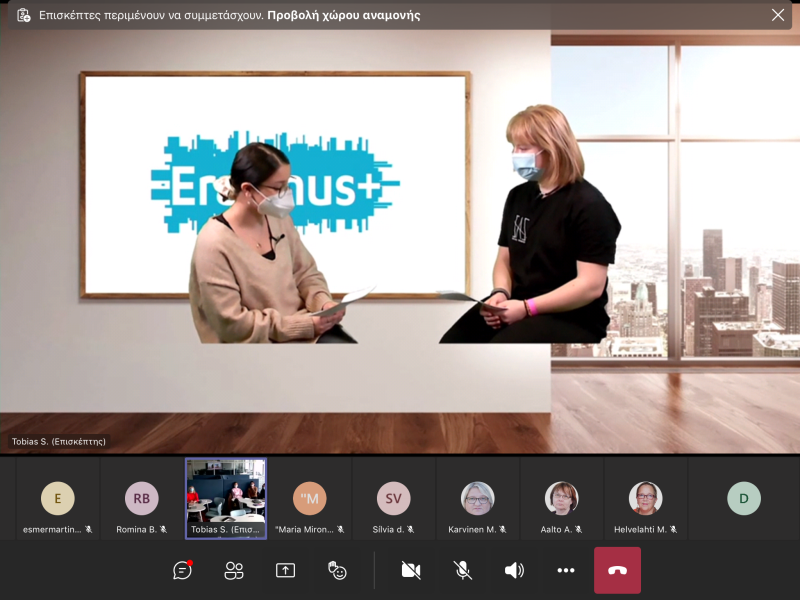Unmute the microphone
This screenshot has height=600, width=800.
coord(462,570)
